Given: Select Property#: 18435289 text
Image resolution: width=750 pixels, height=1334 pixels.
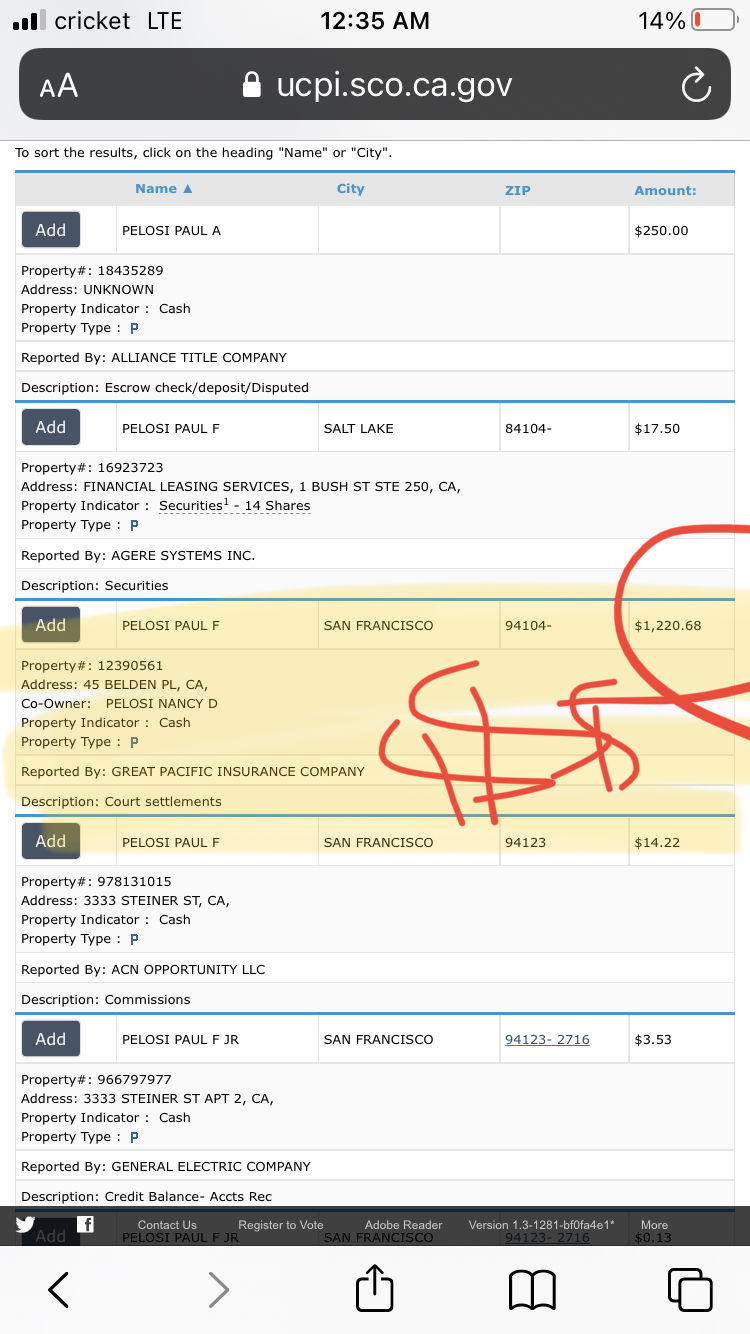Looking at the screenshot, I should point(92,270).
